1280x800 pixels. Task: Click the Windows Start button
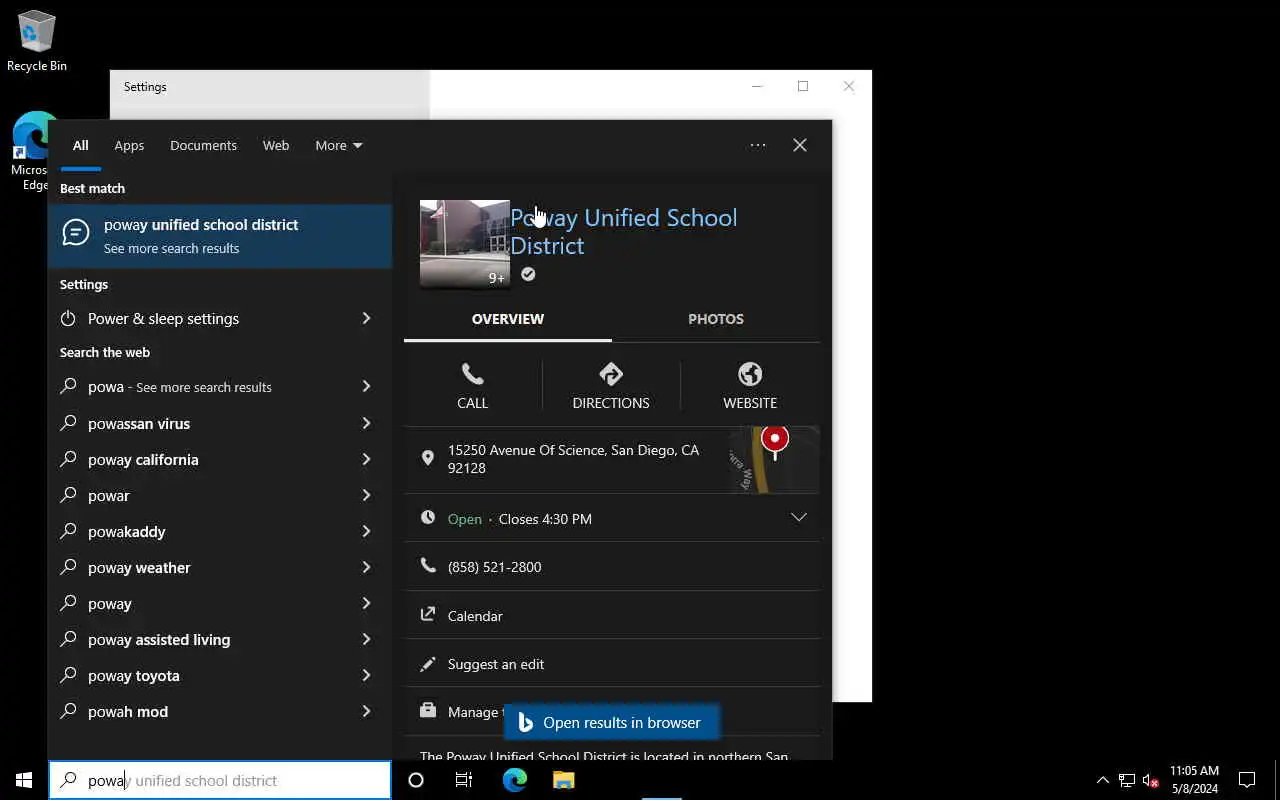pos(24,780)
